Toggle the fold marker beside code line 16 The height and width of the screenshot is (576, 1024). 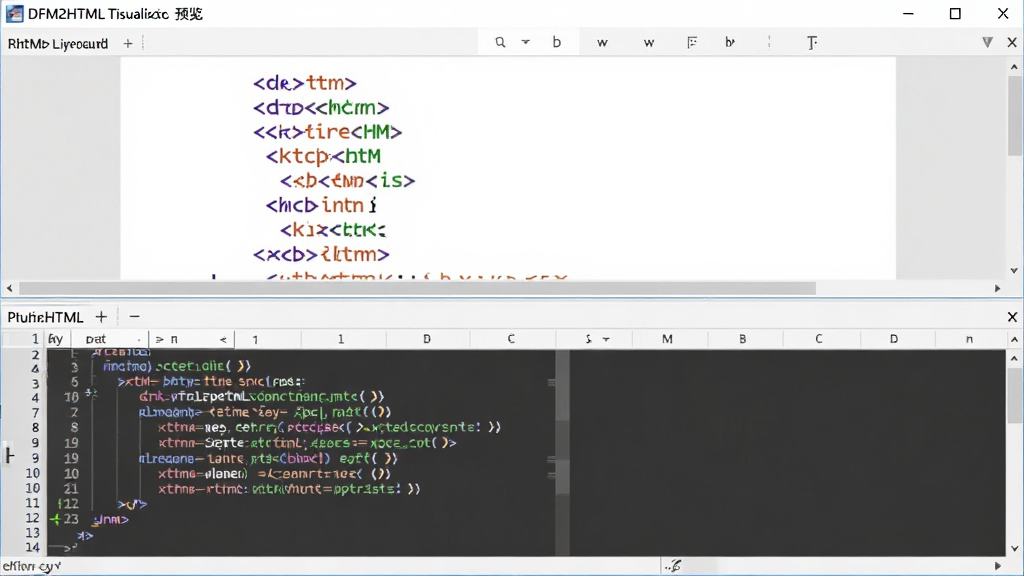coord(91,394)
